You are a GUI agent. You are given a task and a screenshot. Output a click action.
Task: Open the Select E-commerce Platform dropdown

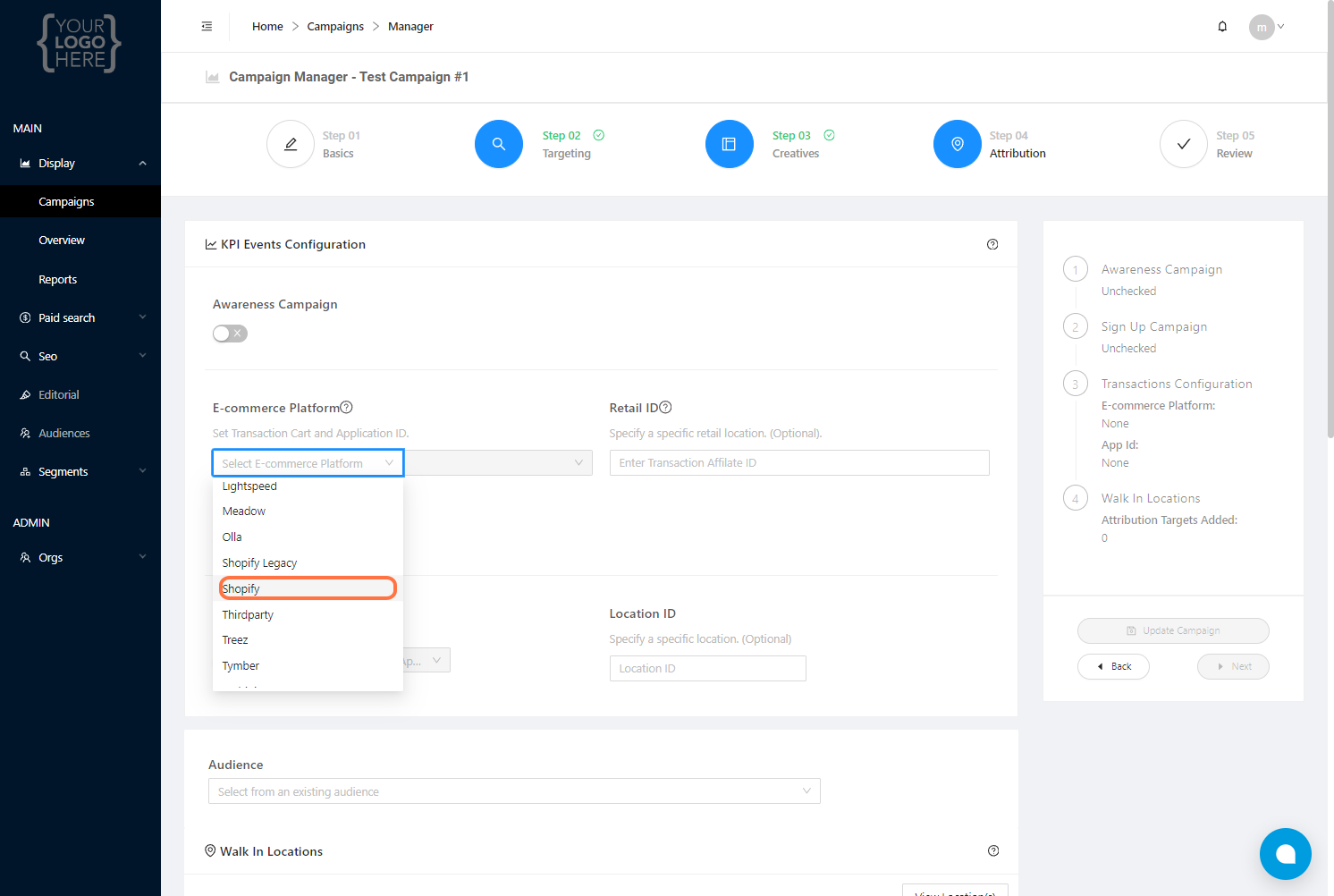tap(308, 463)
